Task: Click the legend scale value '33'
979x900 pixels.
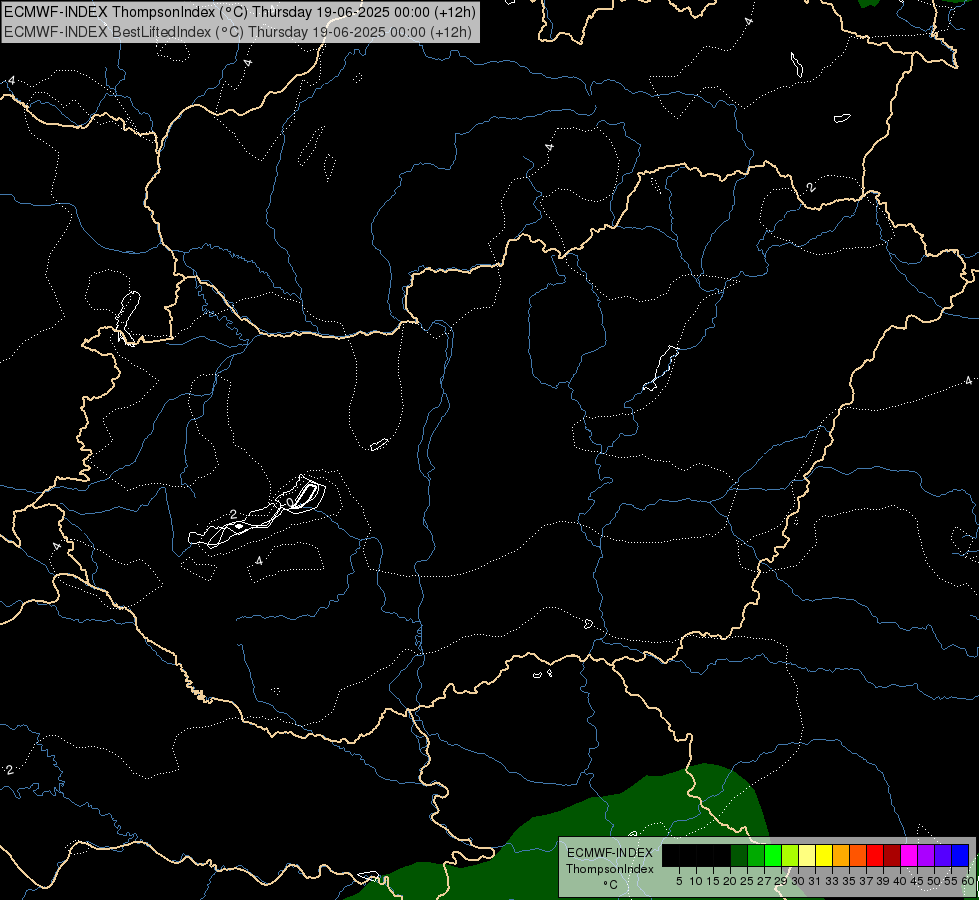Action: pyautogui.click(x=832, y=881)
